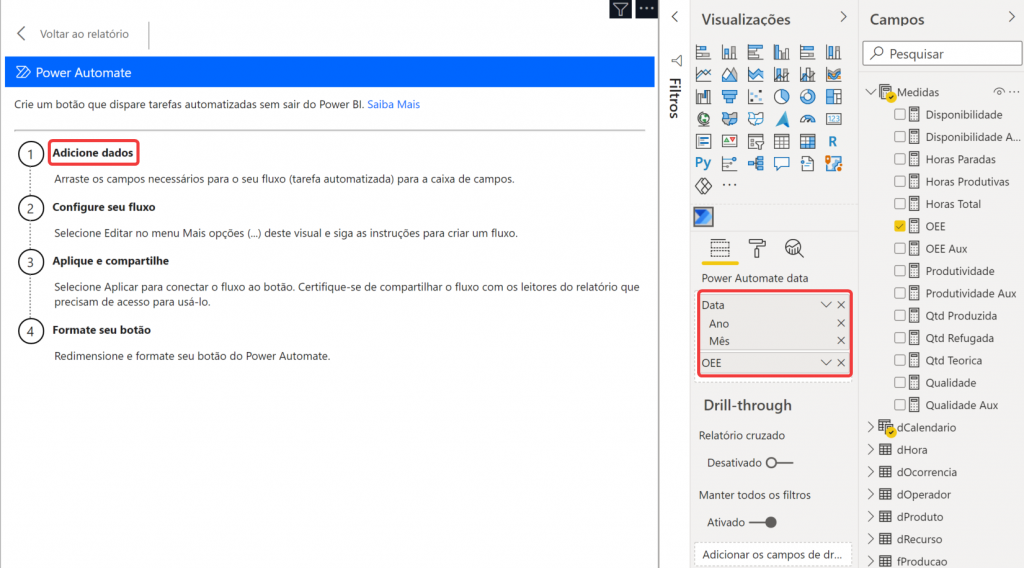Choose the Python visual icon
Screen dimensions: 1024x568
[703, 163]
